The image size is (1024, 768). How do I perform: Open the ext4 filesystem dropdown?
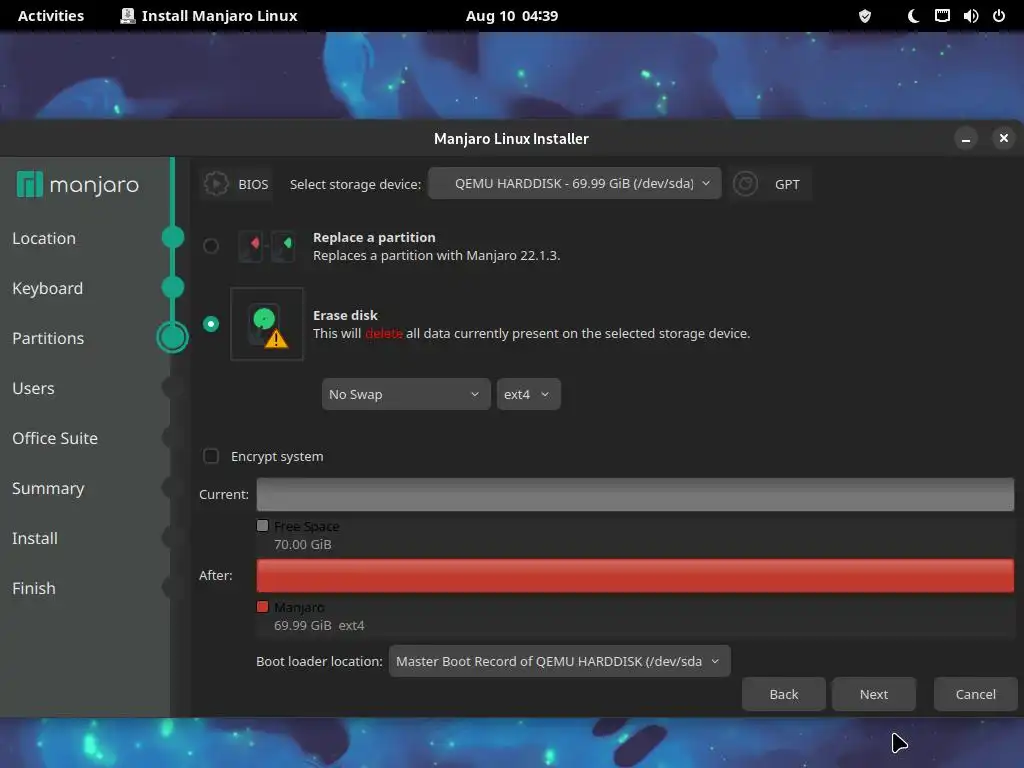click(528, 394)
